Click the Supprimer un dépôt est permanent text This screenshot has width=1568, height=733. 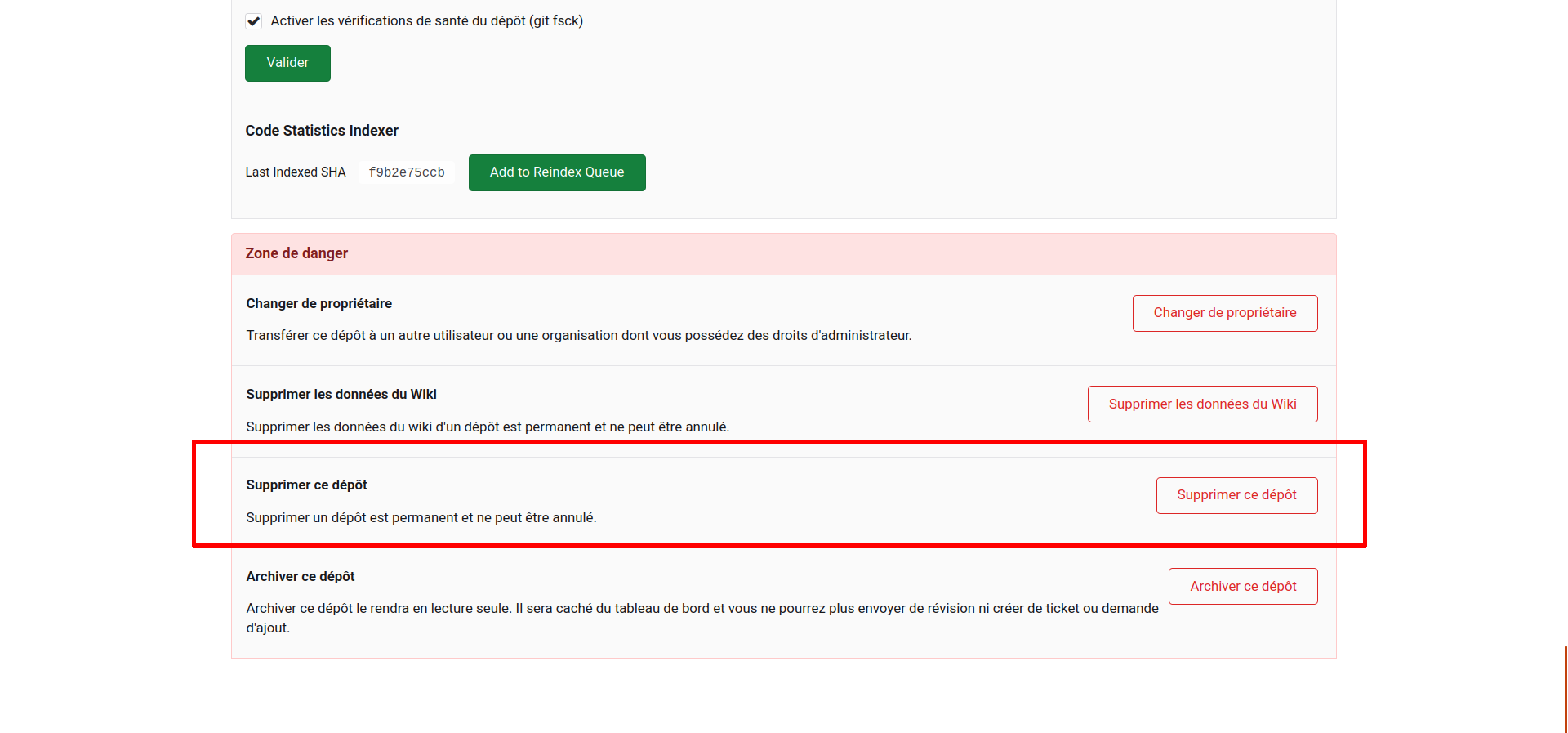point(421,518)
